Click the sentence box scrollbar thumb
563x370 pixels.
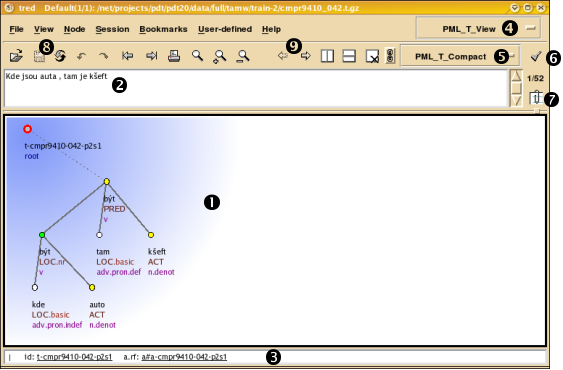[516, 88]
